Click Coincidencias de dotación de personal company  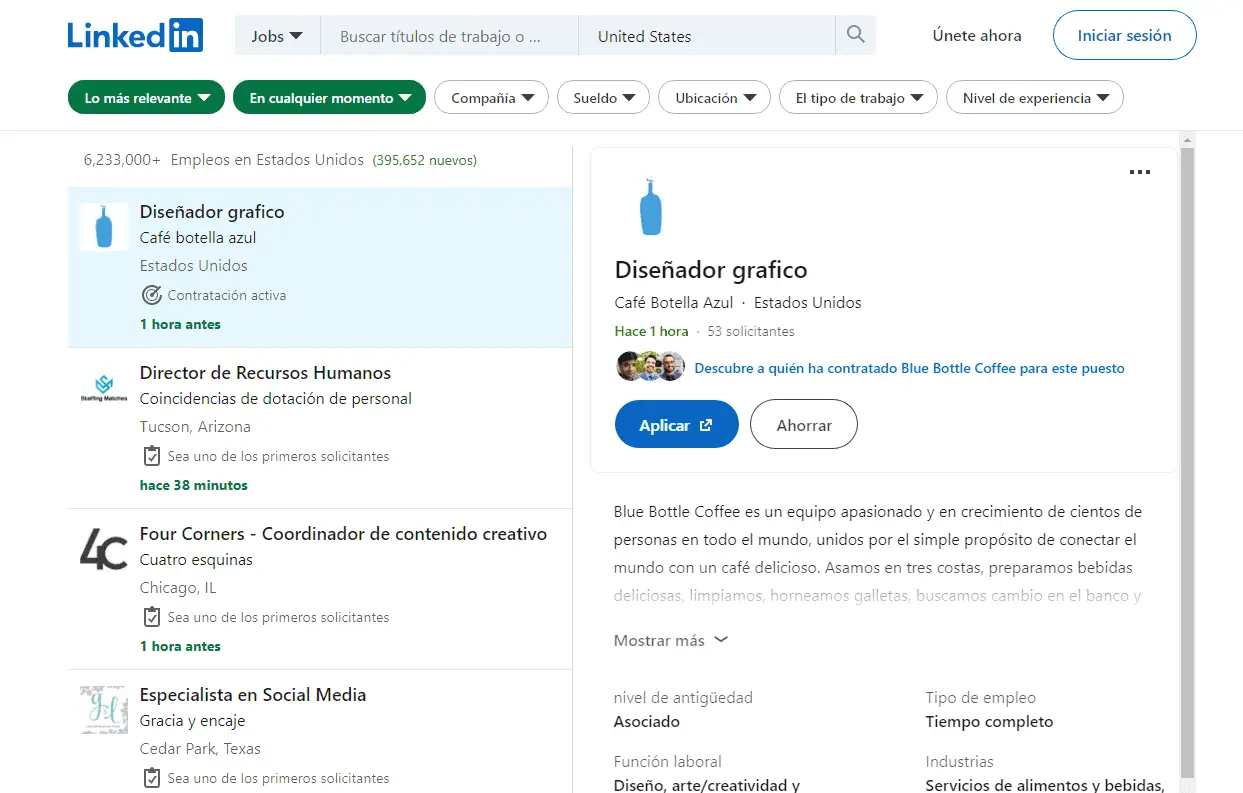click(276, 399)
